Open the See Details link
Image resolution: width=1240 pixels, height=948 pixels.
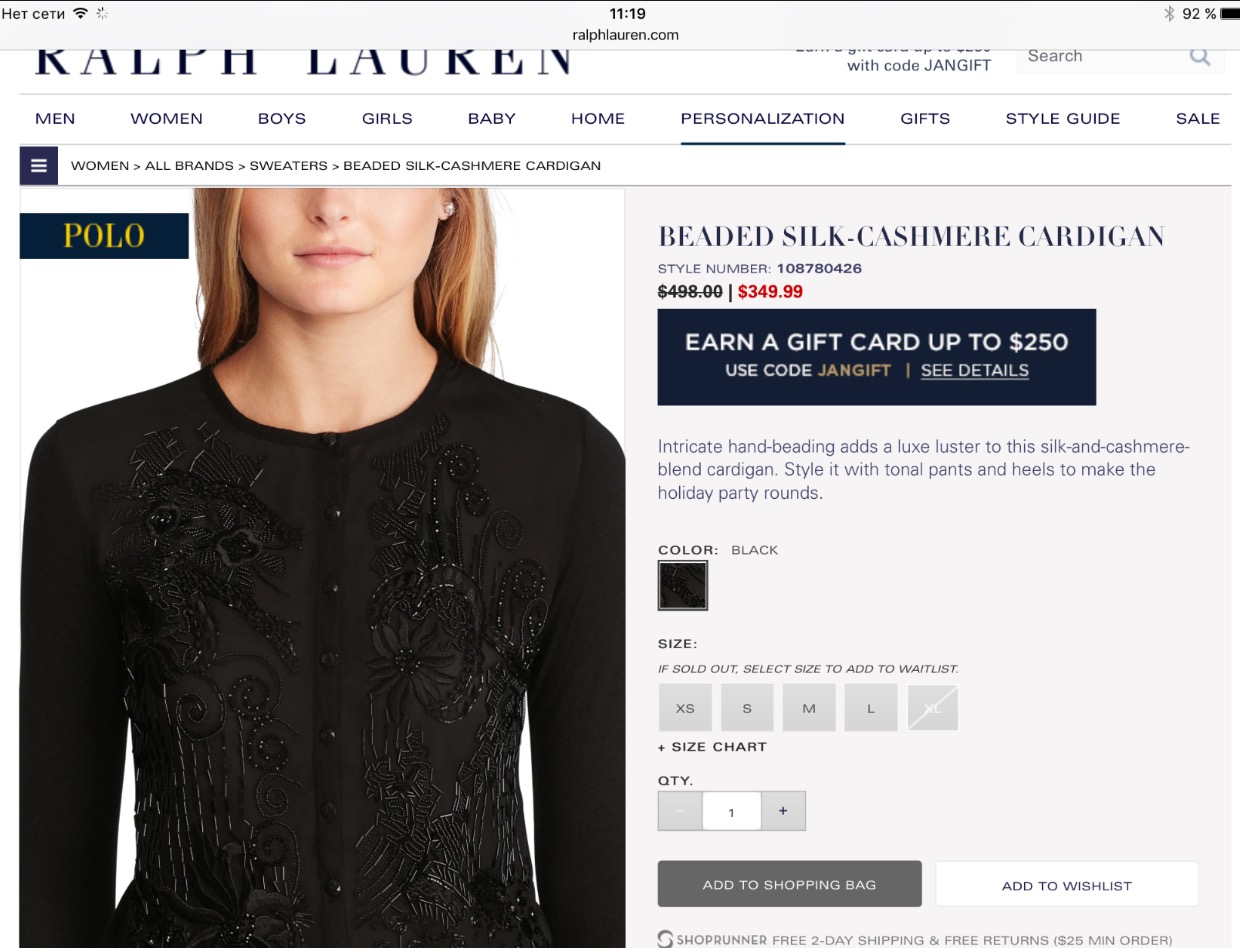tap(975, 370)
